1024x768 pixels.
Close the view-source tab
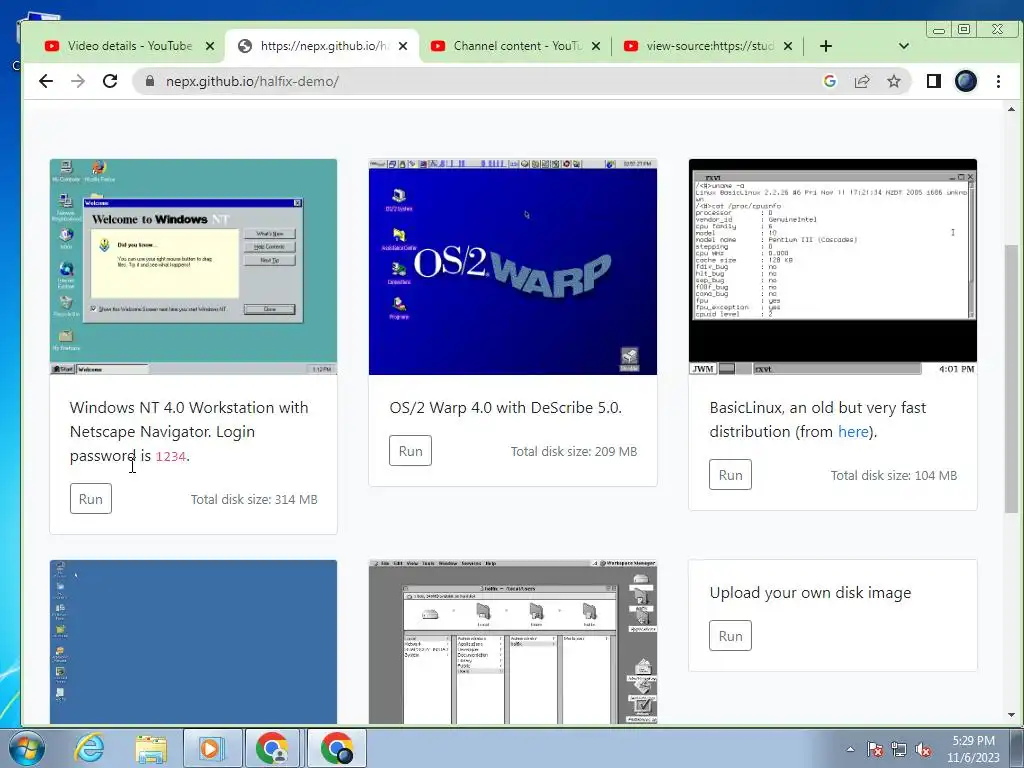click(x=788, y=46)
